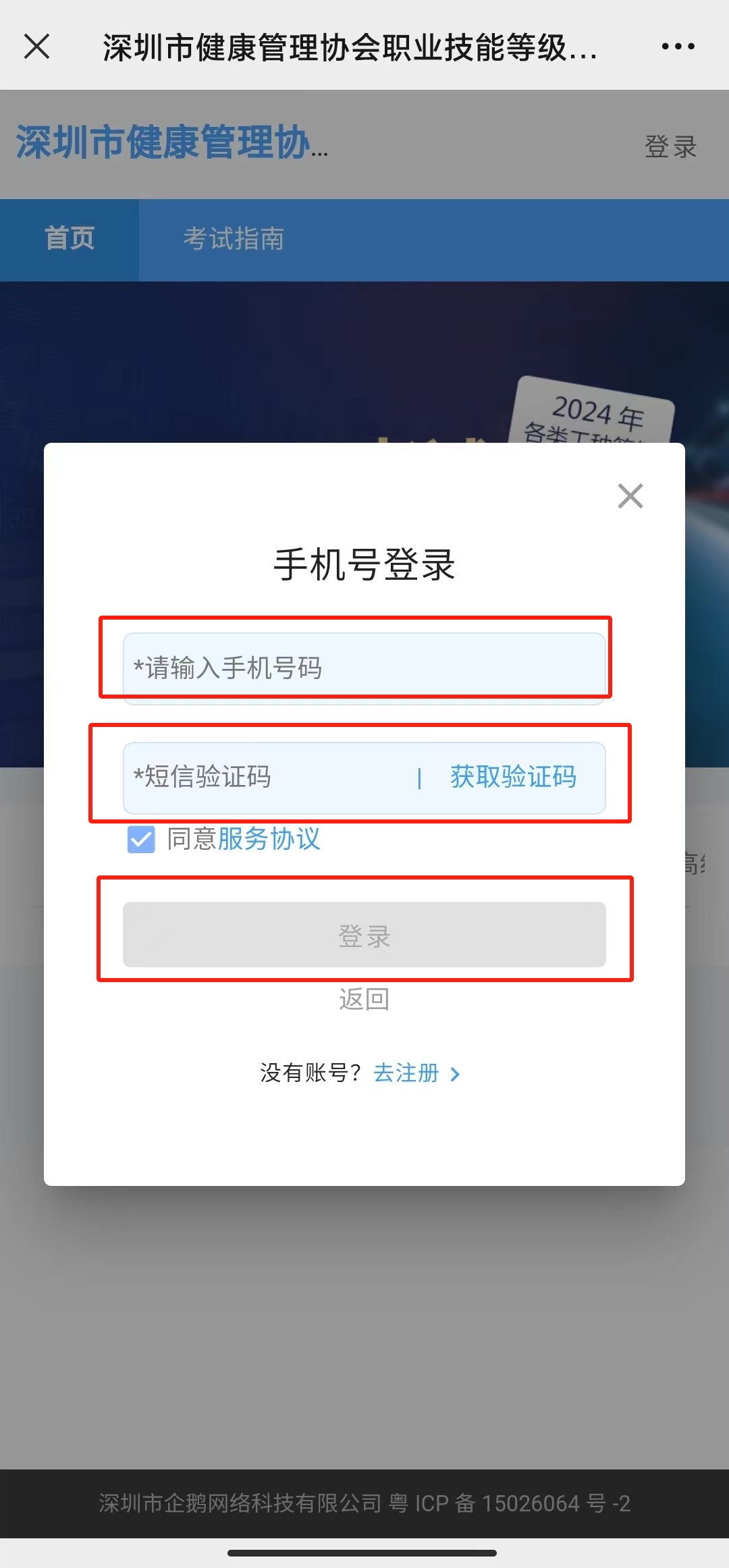Open the more options menu
Image resolution: width=729 pixels, height=1568 pixels.
pyautogui.click(x=678, y=46)
